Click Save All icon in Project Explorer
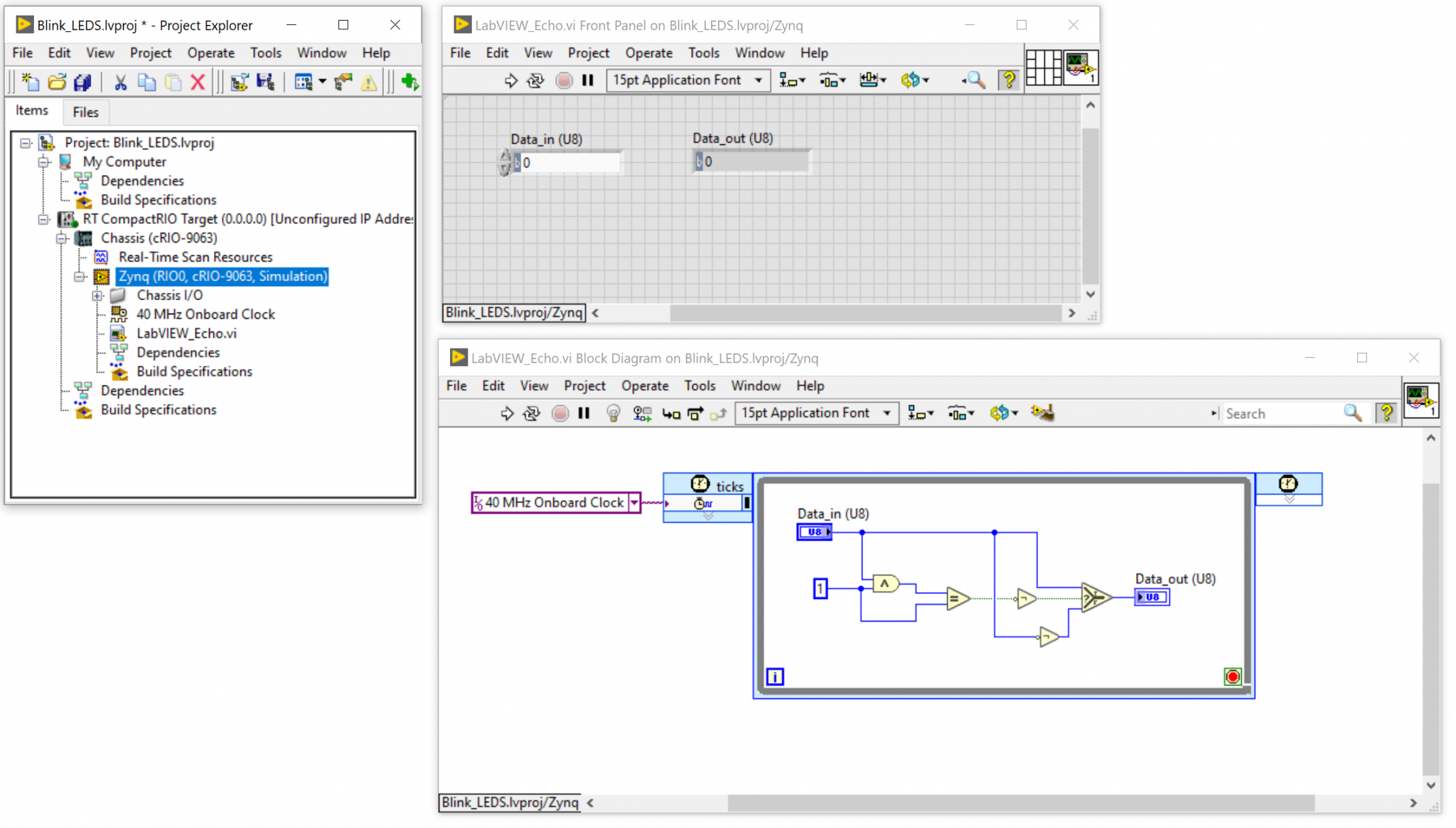The height and width of the screenshot is (828, 1456). click(x=83, y=83)
